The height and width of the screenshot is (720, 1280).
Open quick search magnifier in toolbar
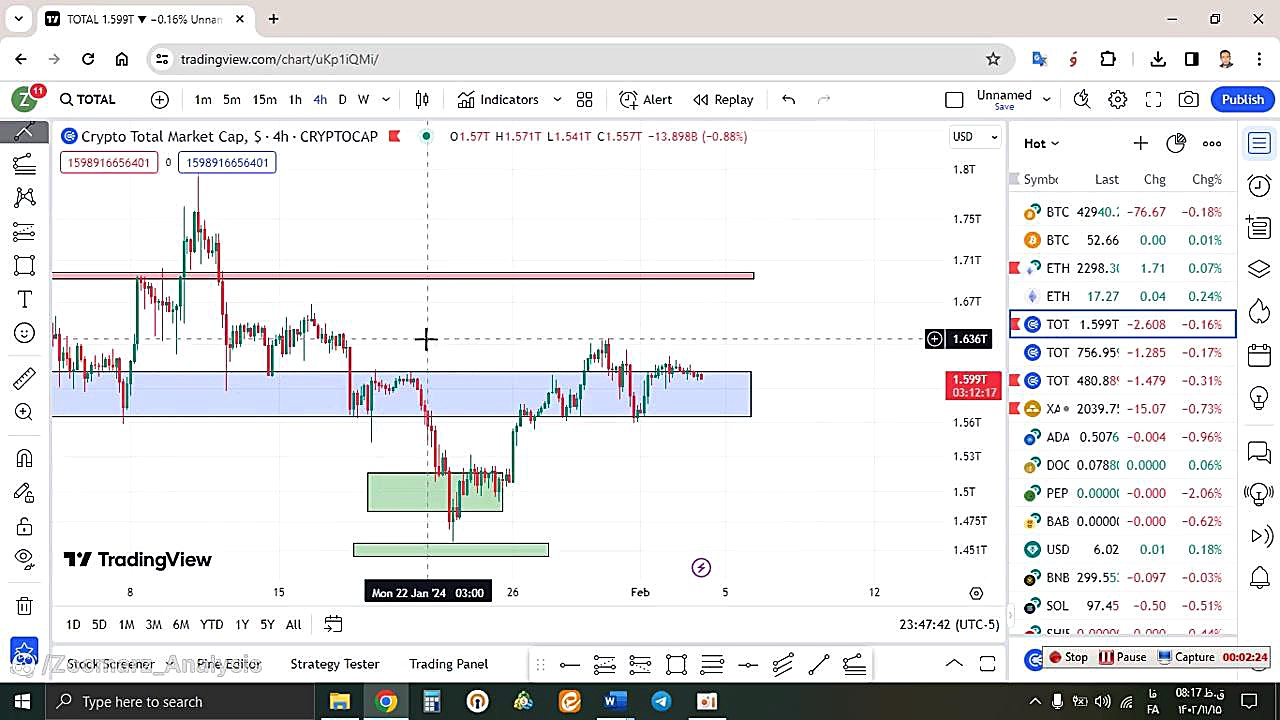click(1081, 99)
